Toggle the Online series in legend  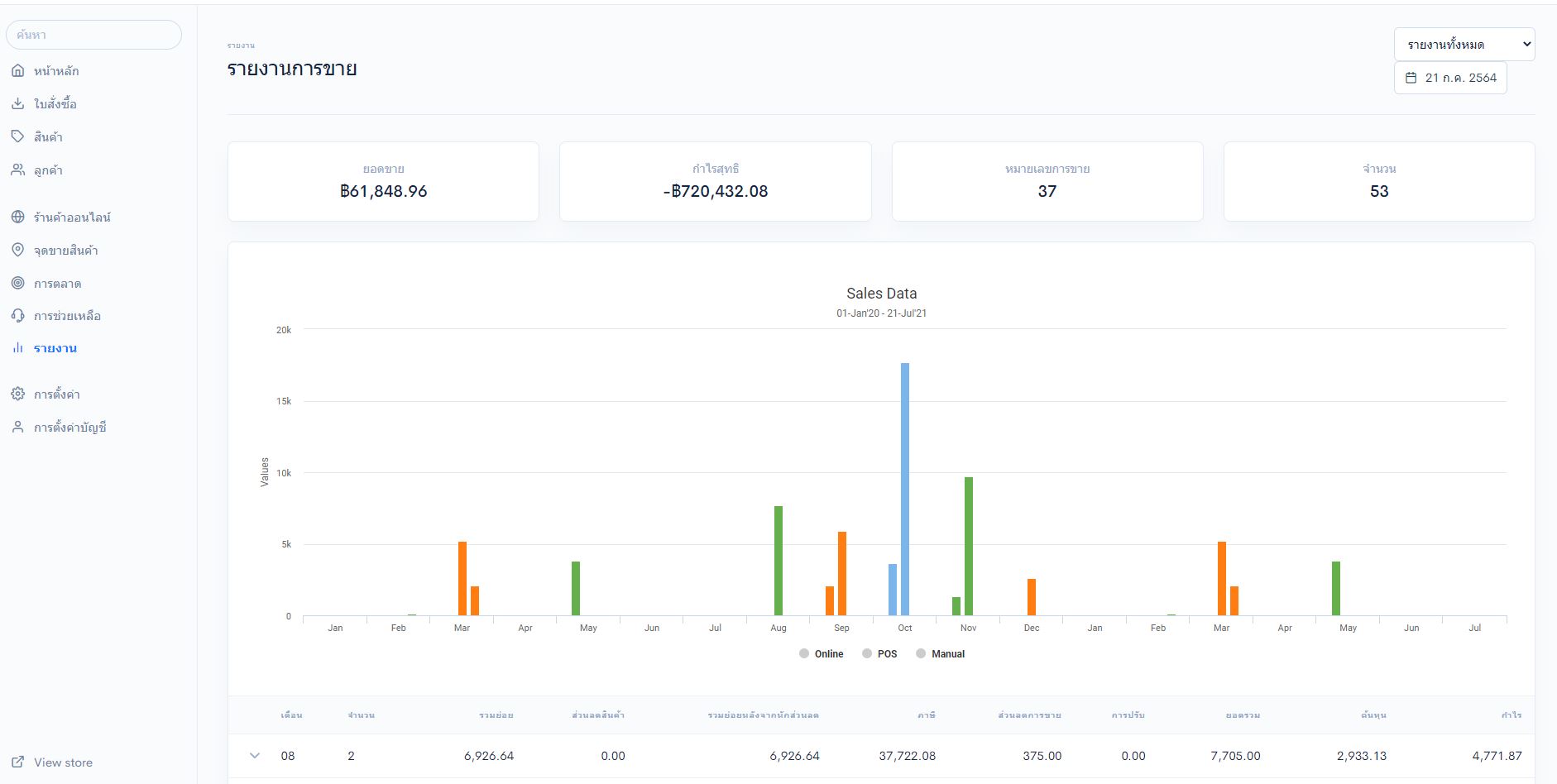(x=822, y=653)
